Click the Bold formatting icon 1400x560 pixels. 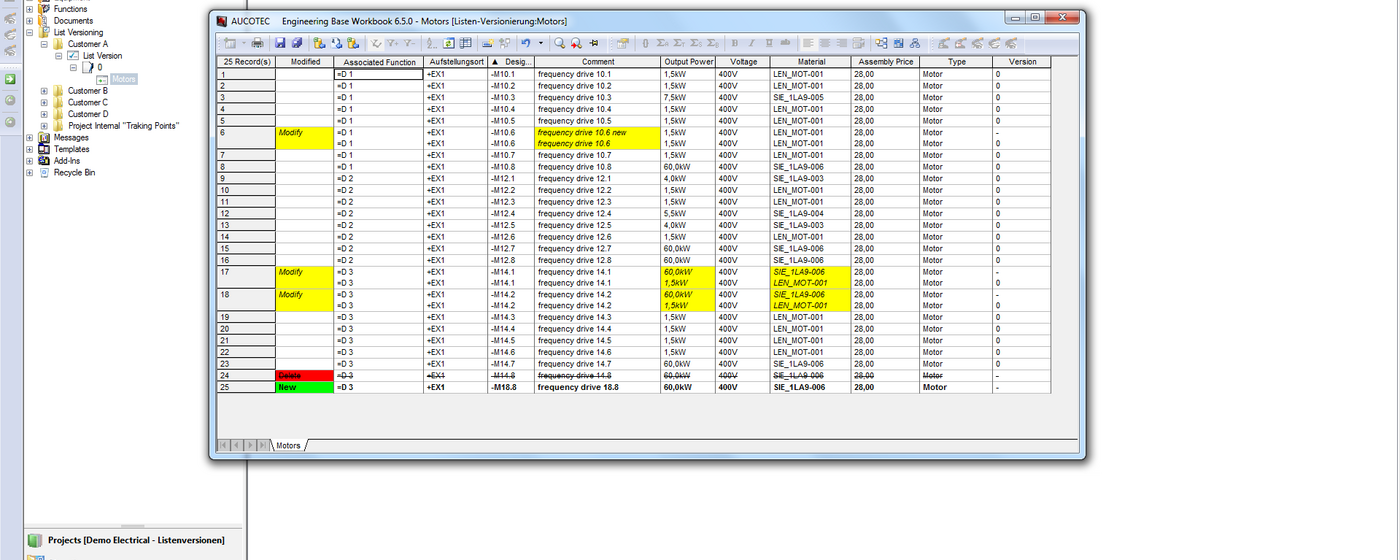click(x=734, y=43)
